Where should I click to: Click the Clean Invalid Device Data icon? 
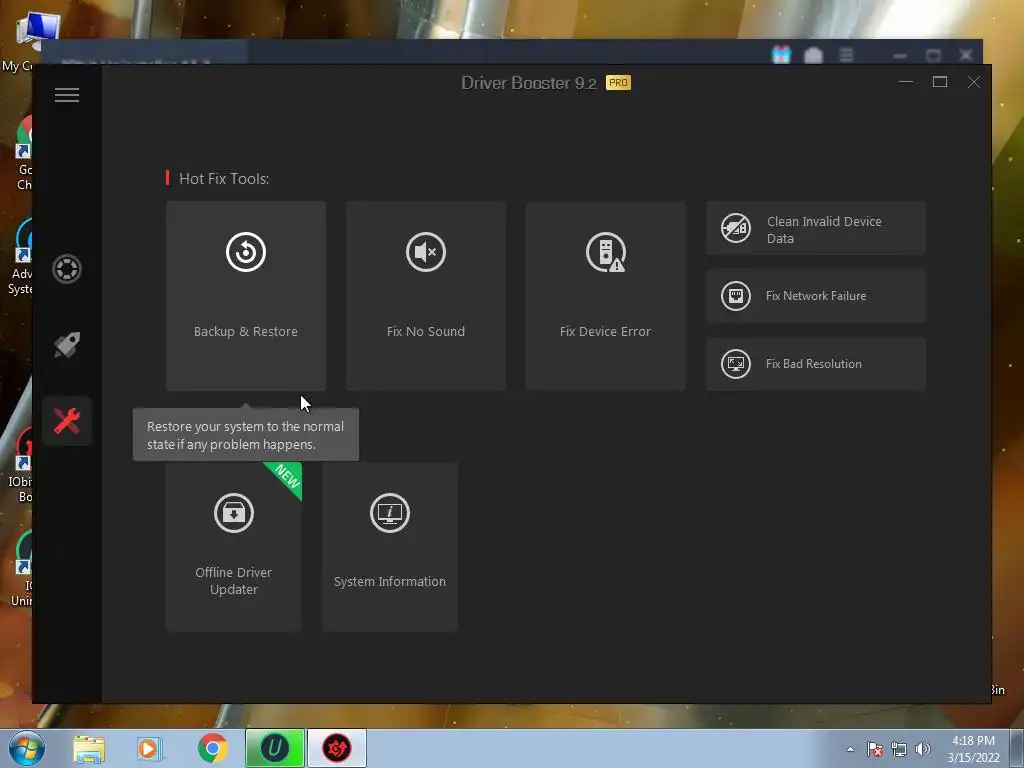(x=735, y=229)
